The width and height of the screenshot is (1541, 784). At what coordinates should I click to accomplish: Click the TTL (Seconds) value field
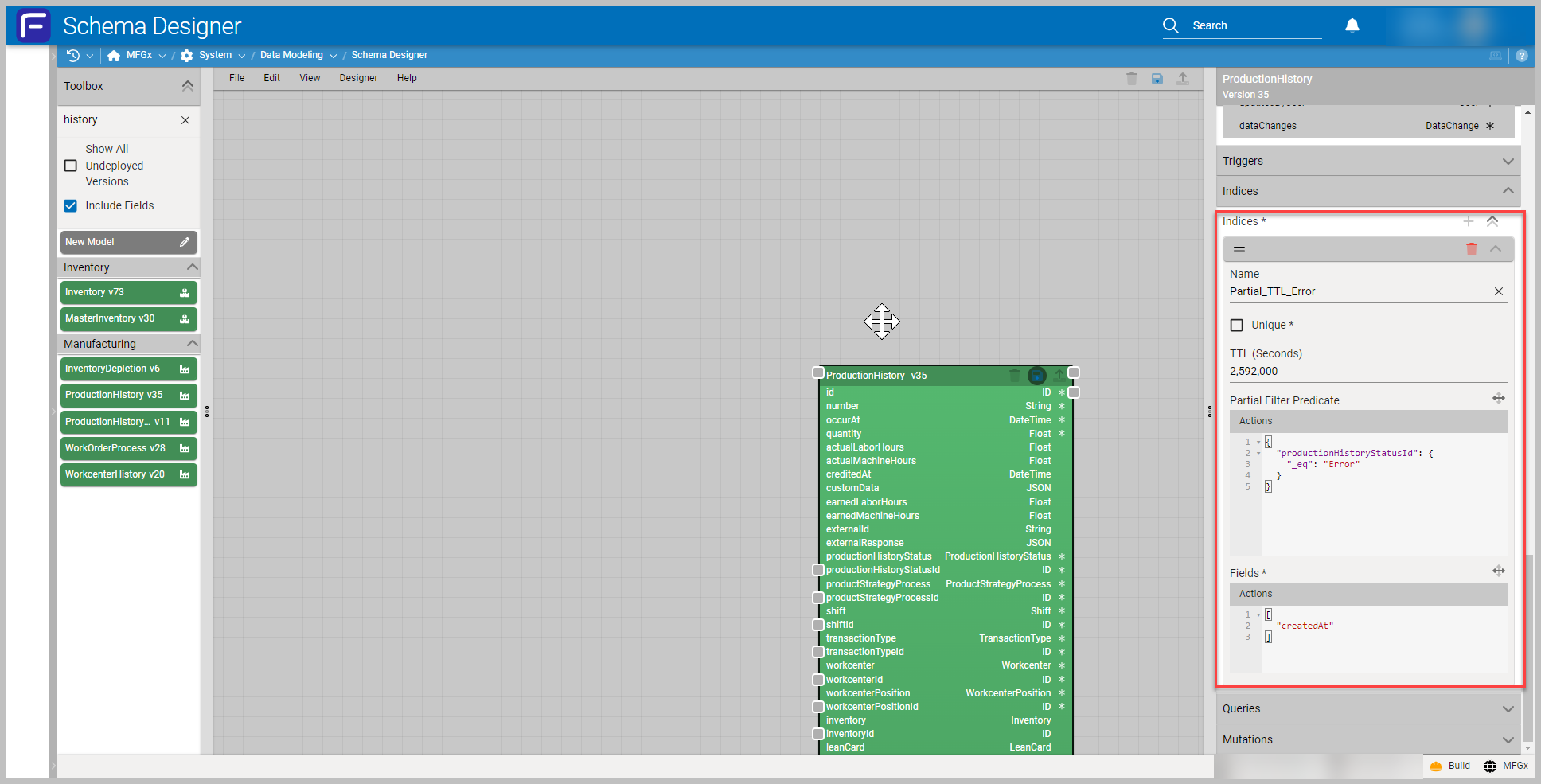tap(1367, 371)
